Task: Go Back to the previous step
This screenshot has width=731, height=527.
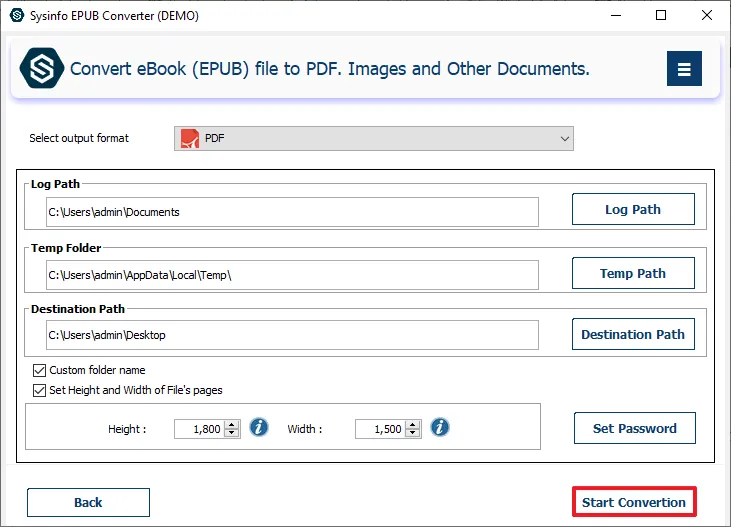Action: click(x=88, y=502)
